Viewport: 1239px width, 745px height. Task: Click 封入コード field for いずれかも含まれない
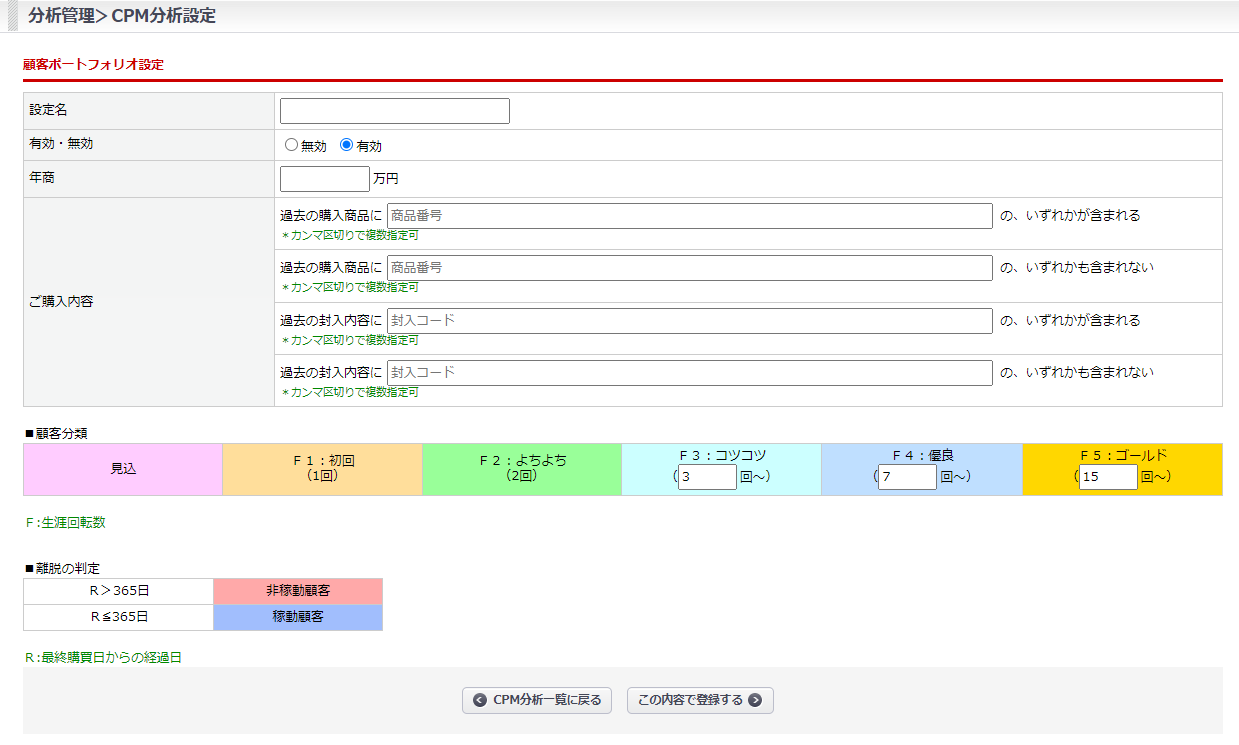689,373
